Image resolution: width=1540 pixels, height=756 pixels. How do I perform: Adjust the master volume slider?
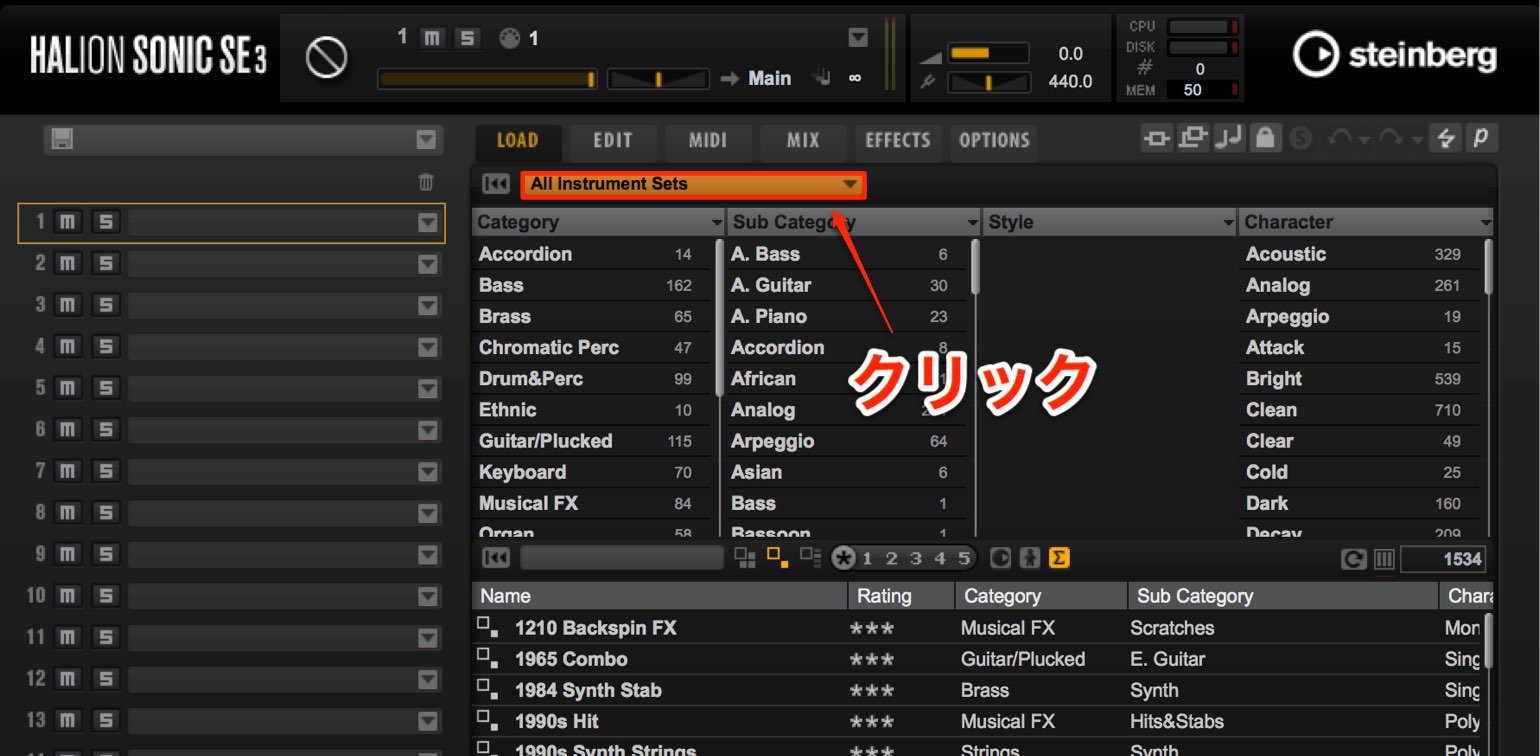point(988,54)
